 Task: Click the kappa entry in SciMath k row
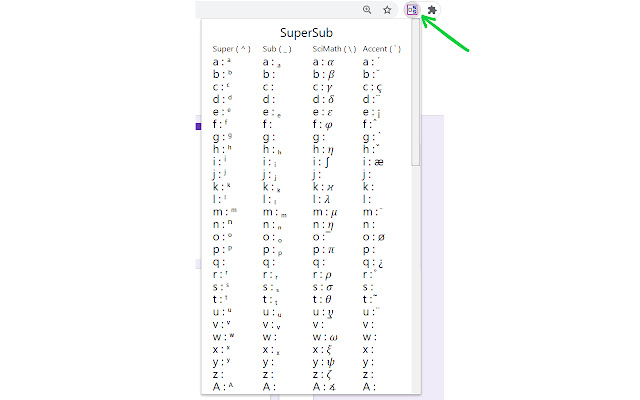[330, 187]
